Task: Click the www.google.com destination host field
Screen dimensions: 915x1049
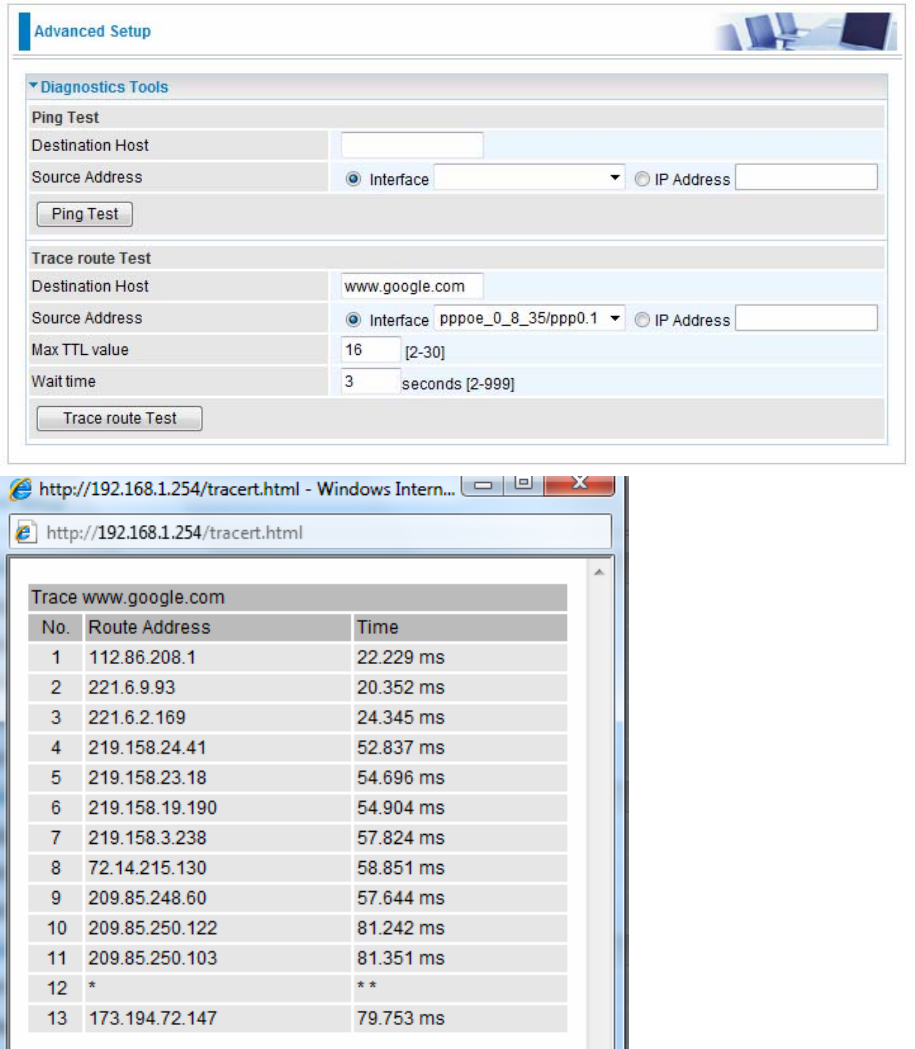Action: tap(412, 286)
